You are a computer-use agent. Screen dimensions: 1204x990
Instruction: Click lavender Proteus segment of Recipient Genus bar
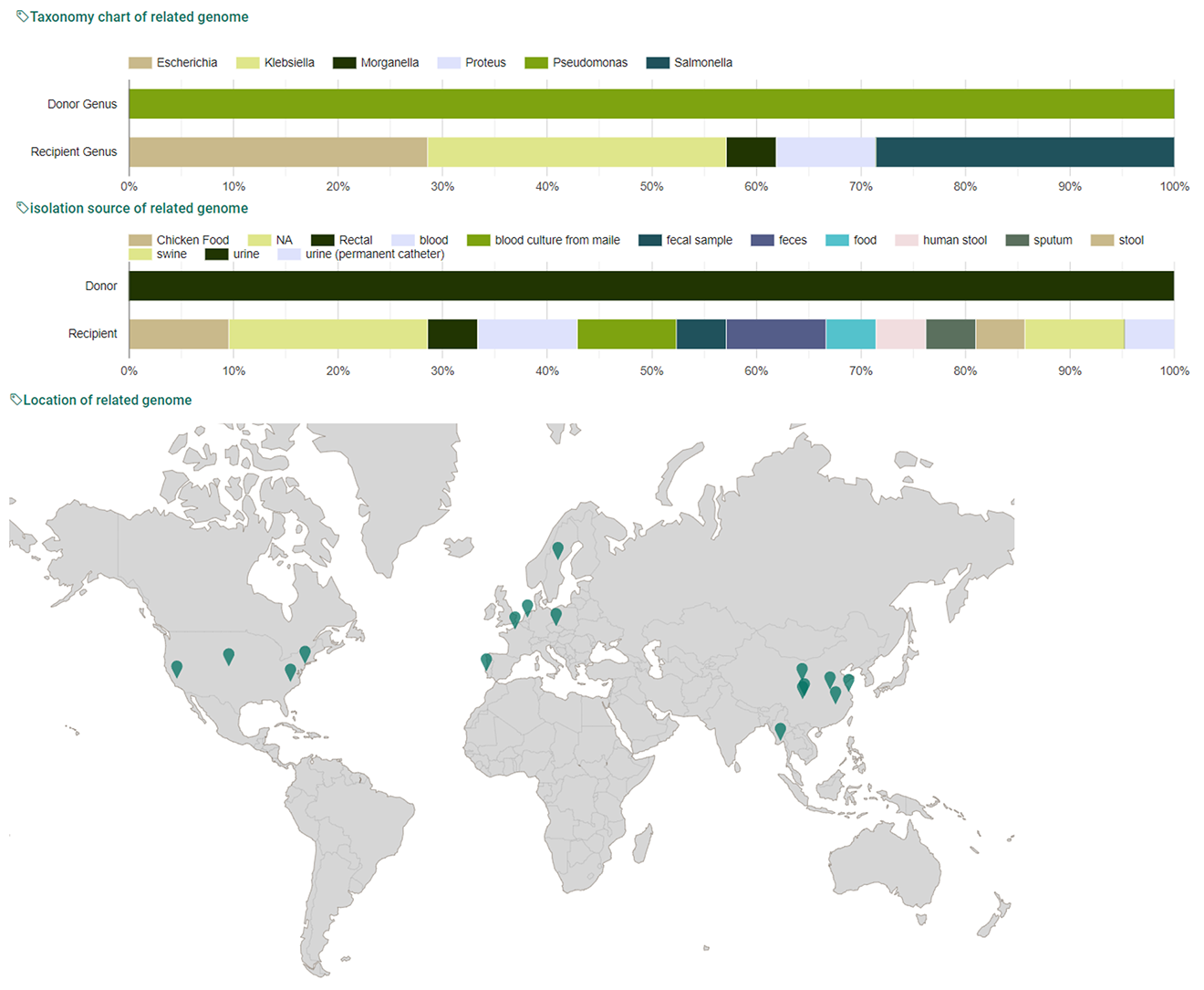tap(825, 152)
